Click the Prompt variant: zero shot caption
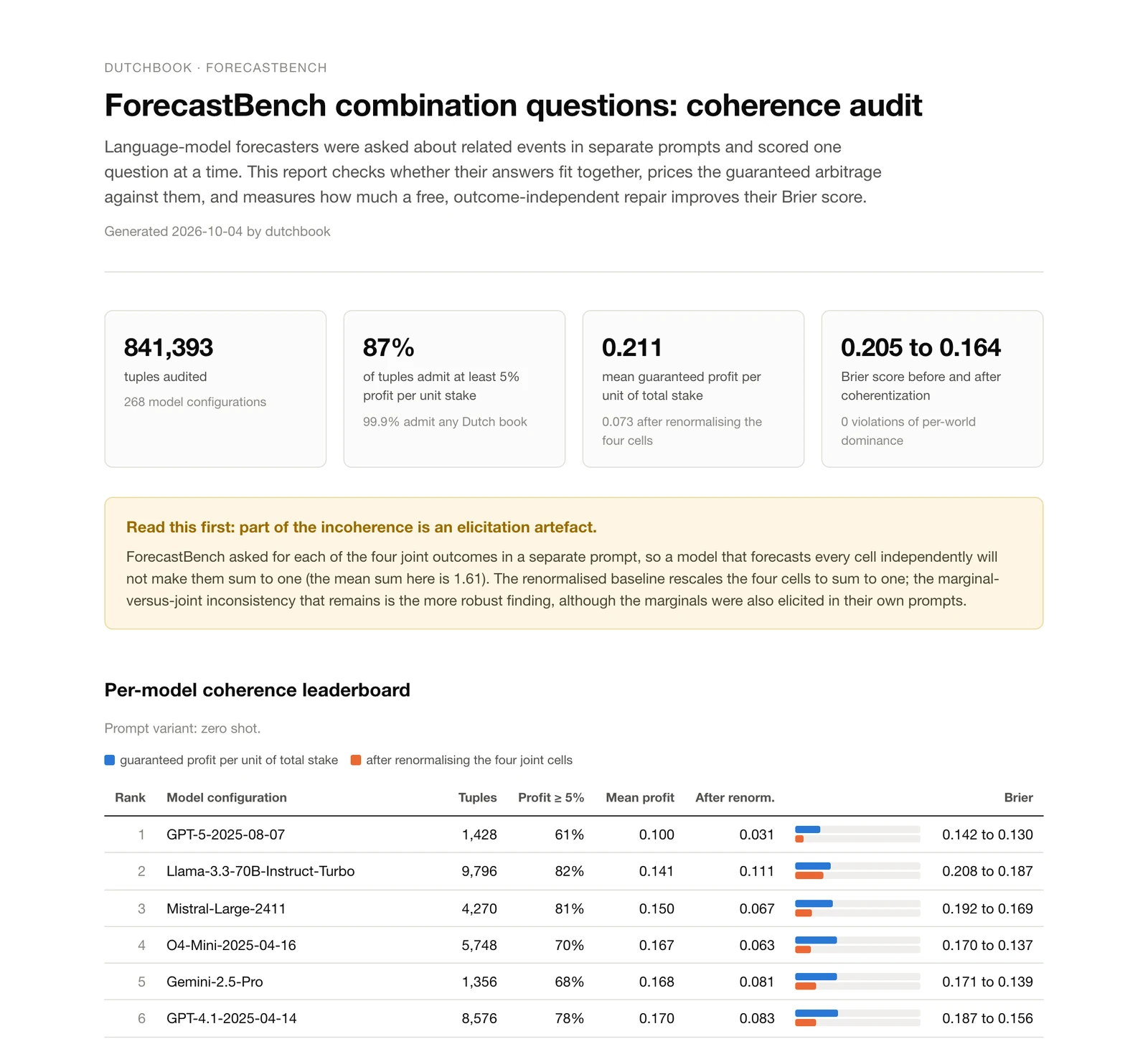The width and height of the screenshot is (1148, 1044). tap(182, 728)
